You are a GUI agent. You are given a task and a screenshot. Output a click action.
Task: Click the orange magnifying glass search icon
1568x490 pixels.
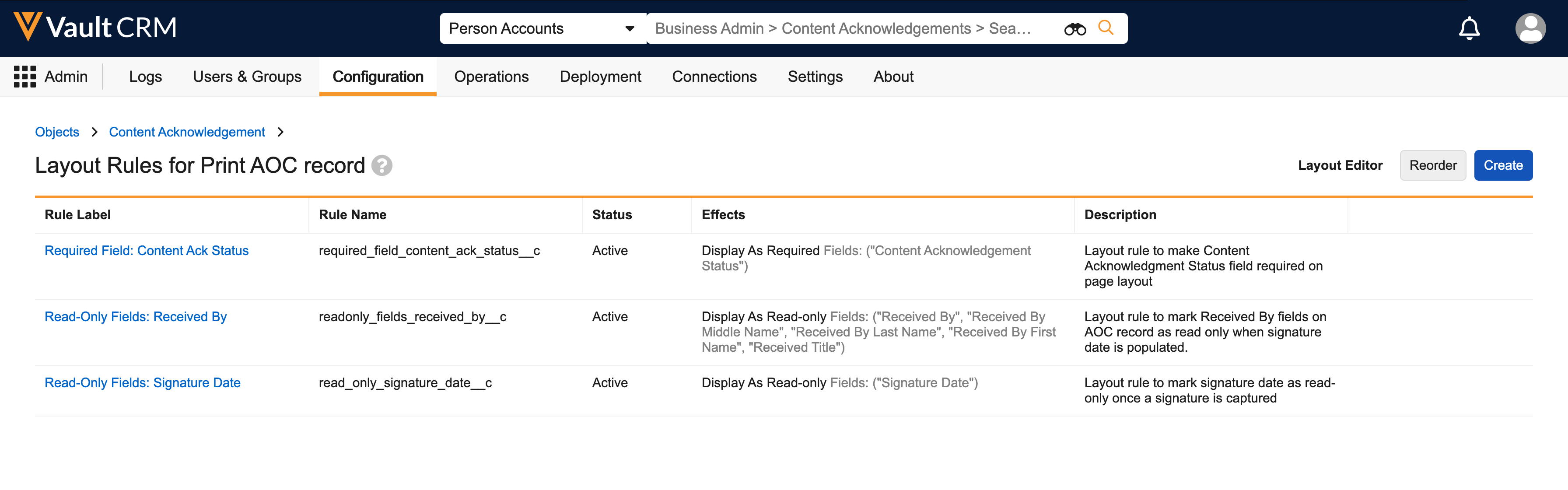click(1106, 28)
